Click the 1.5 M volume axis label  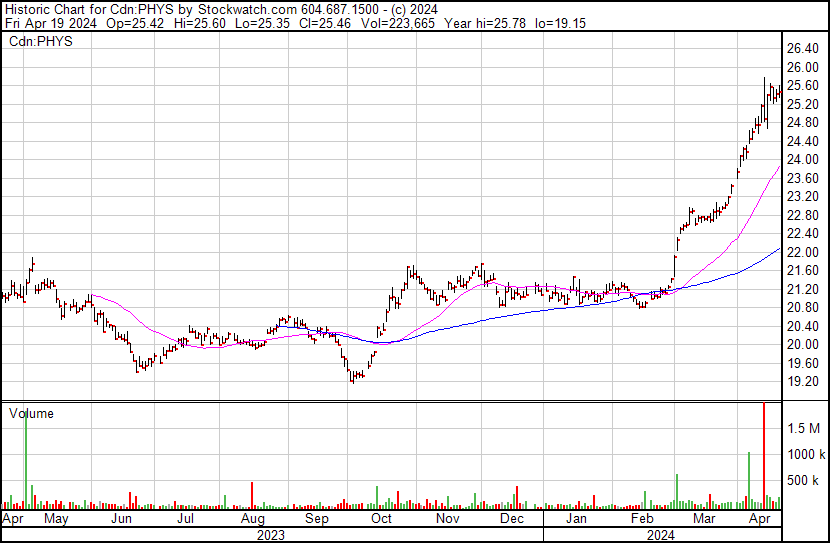click(x=805, y=428)
